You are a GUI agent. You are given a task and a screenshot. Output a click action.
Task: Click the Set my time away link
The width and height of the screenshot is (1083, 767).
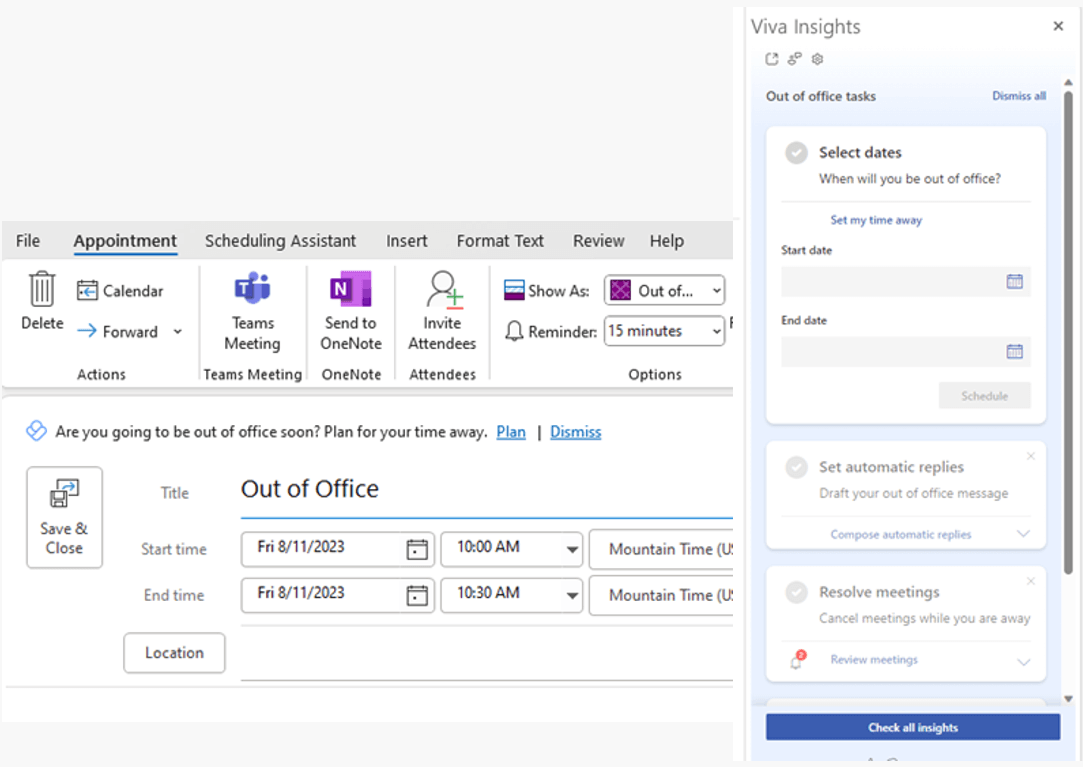(876, 220)
